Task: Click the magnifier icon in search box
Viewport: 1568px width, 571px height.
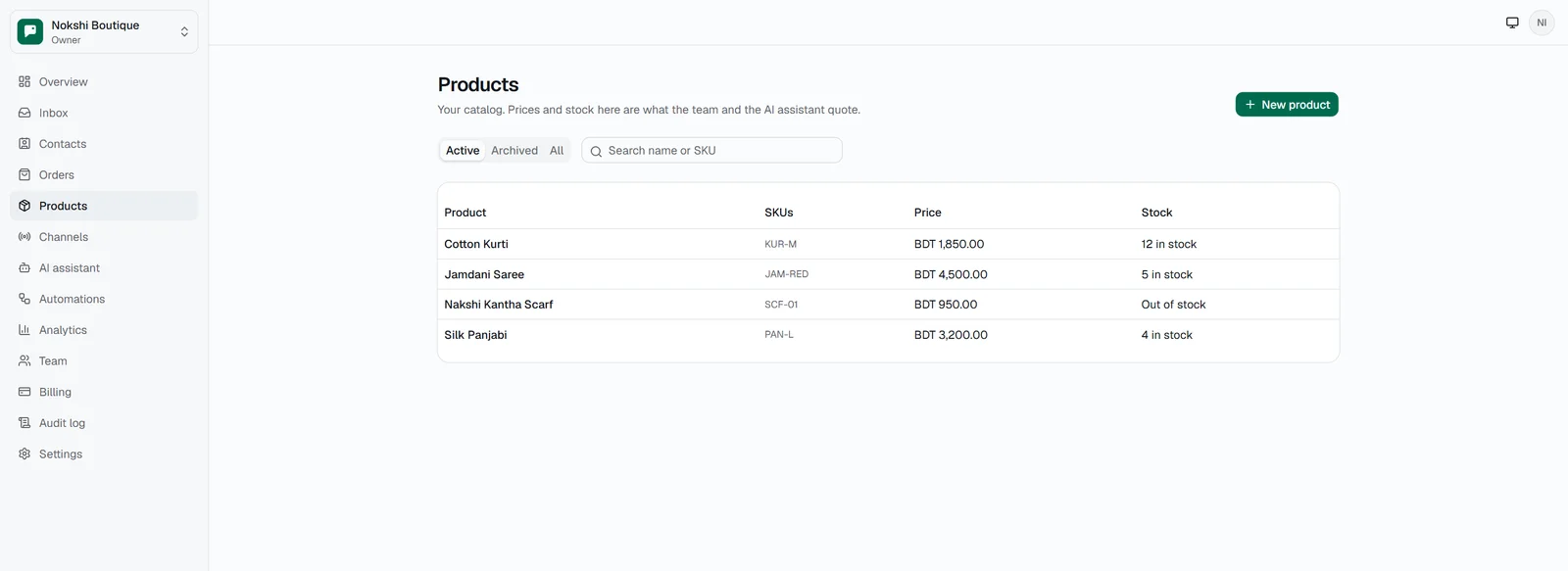Action: [596, 151]
